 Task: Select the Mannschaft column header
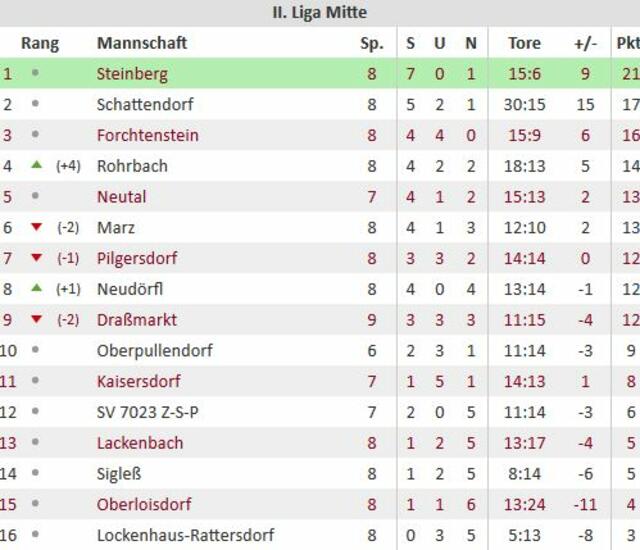[142, 43]
